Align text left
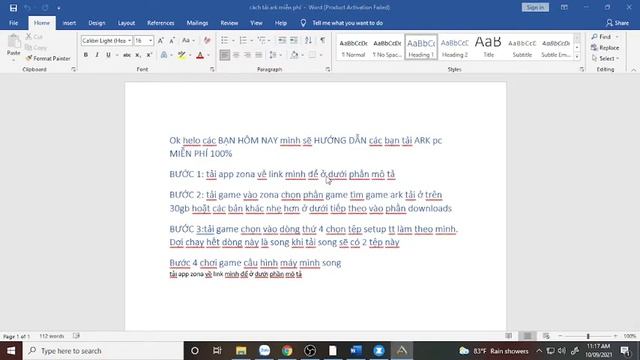Screen dimensions: 640x360 click(x=224, y=55)
